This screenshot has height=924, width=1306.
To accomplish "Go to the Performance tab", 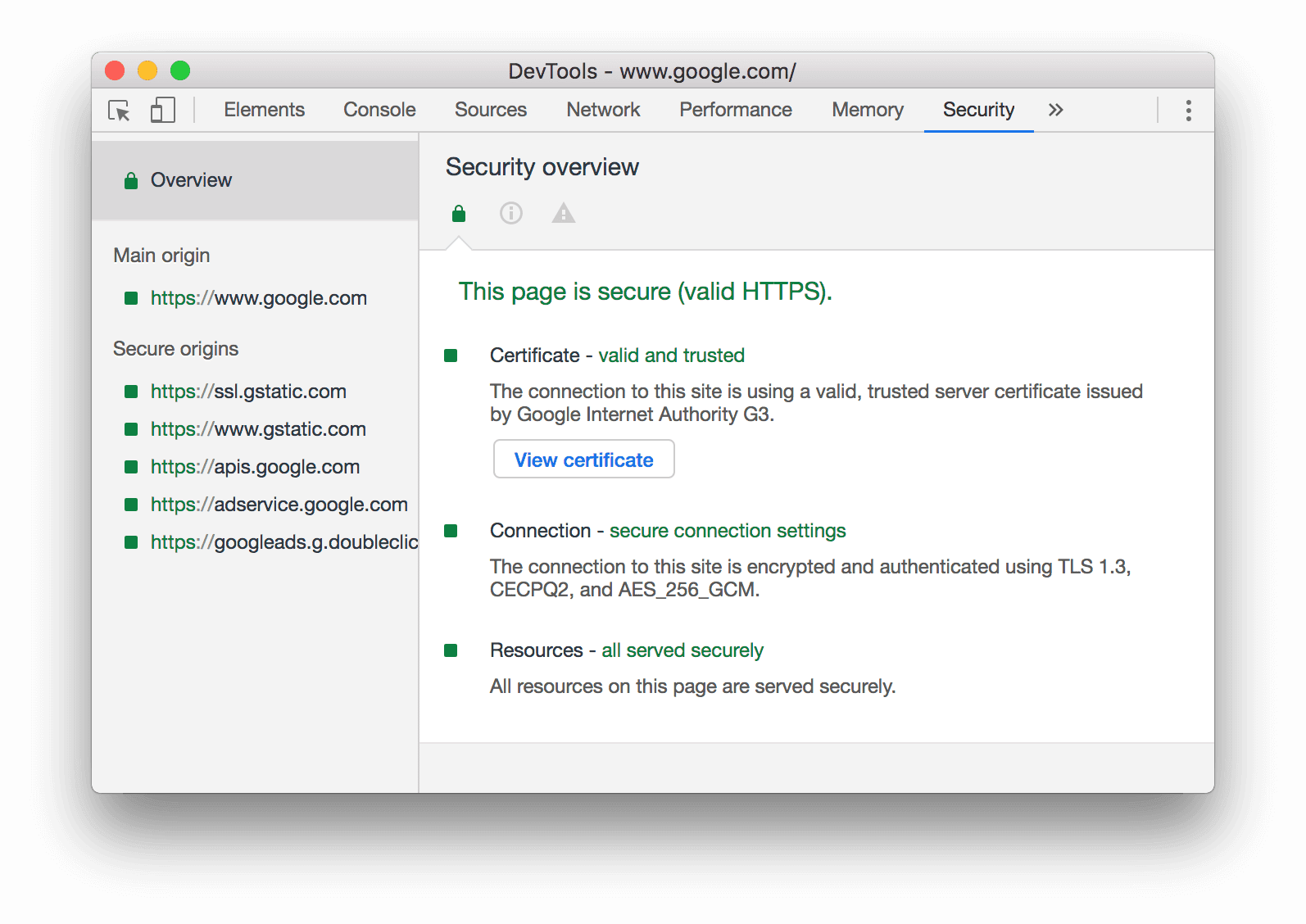I will tap(735, 111).
